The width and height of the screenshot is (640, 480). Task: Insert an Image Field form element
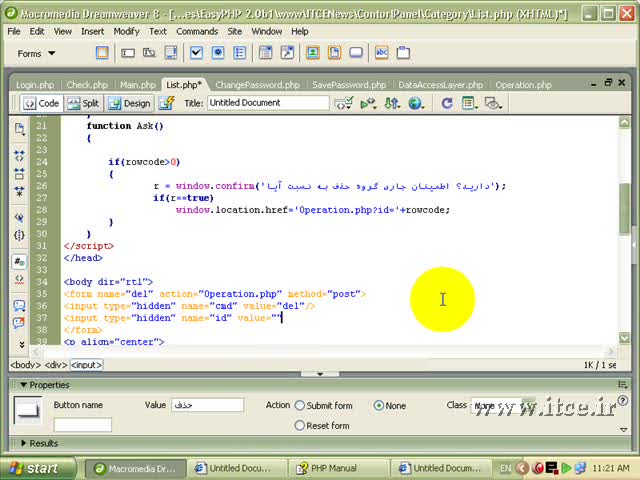click(313, 53)
